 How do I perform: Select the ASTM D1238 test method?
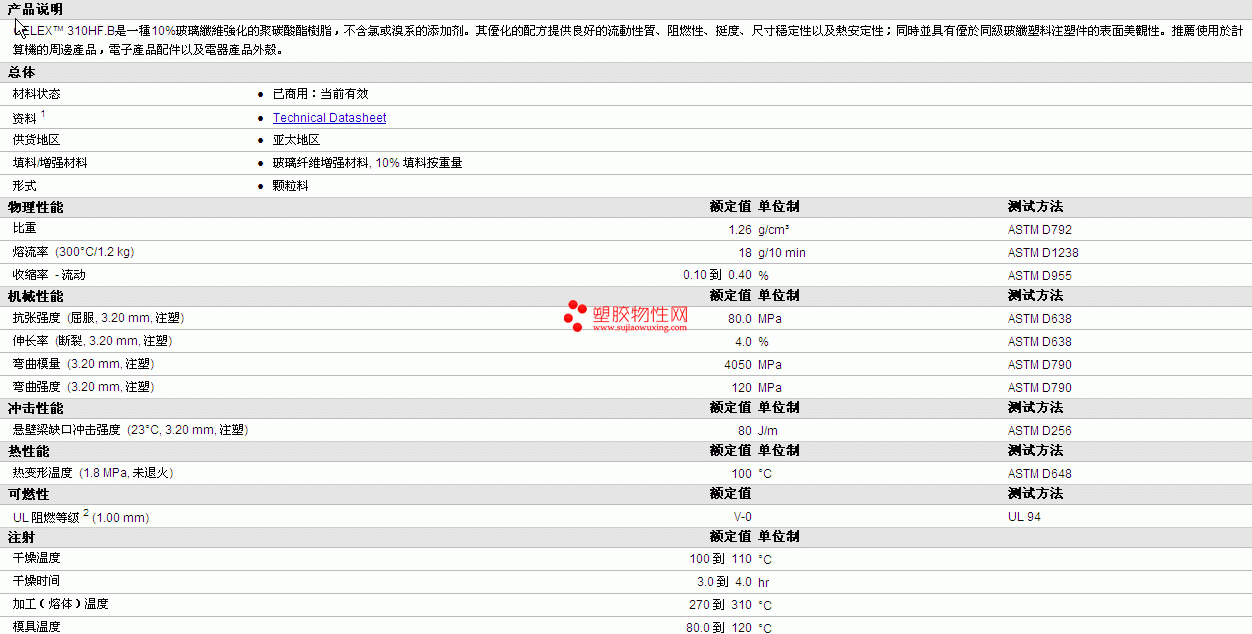[1043, 253]
